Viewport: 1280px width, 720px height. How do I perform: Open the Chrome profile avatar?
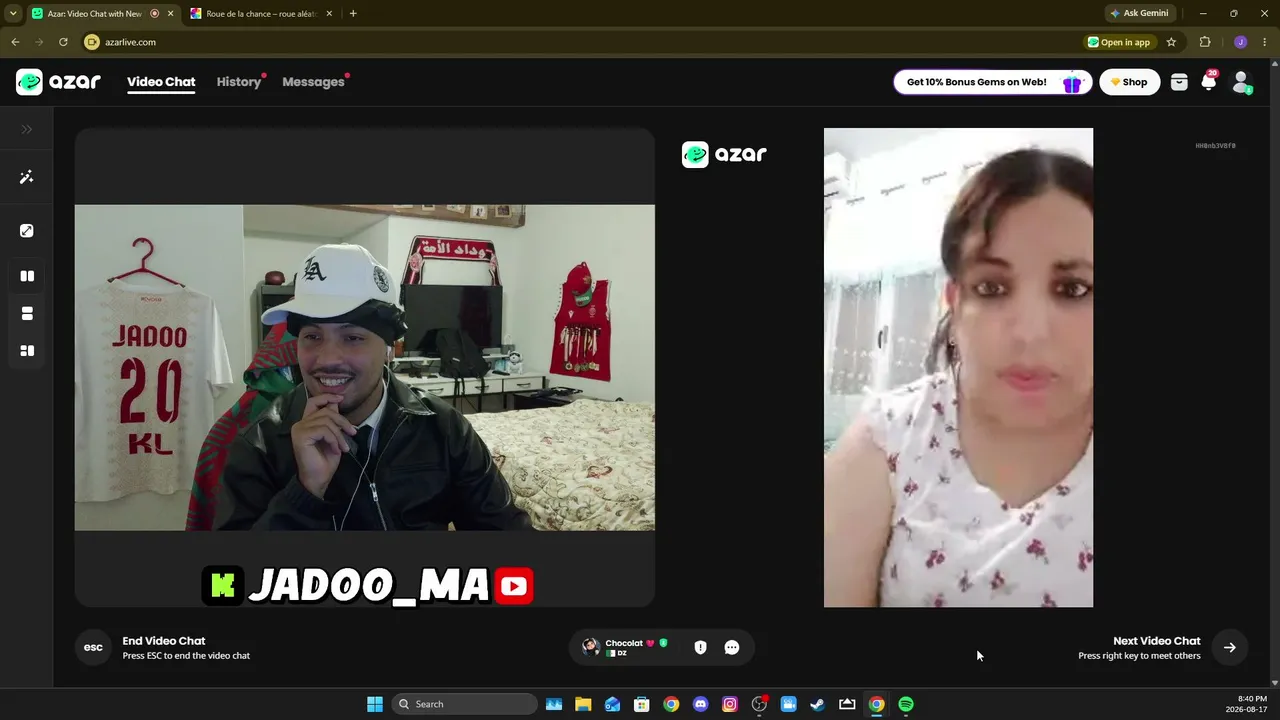pyautogui.click(x=1241, y=42)
